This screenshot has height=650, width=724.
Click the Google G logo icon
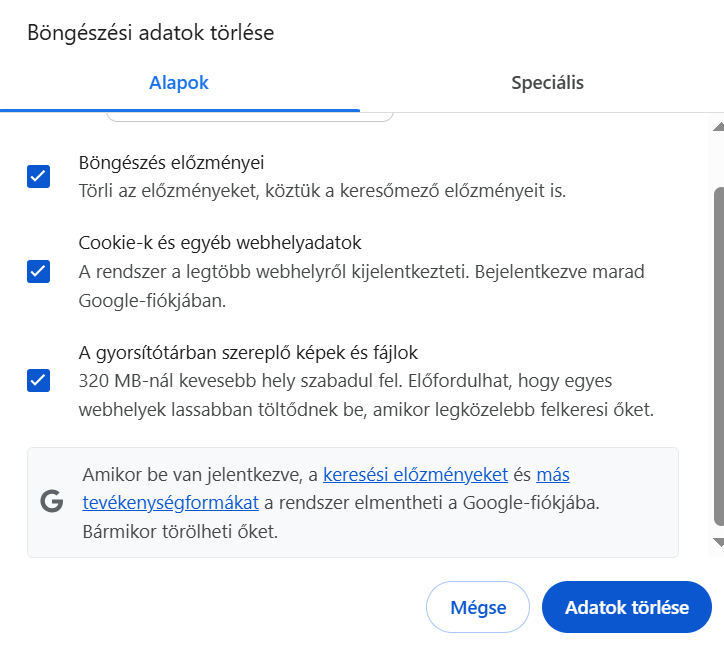pos(52,502)
